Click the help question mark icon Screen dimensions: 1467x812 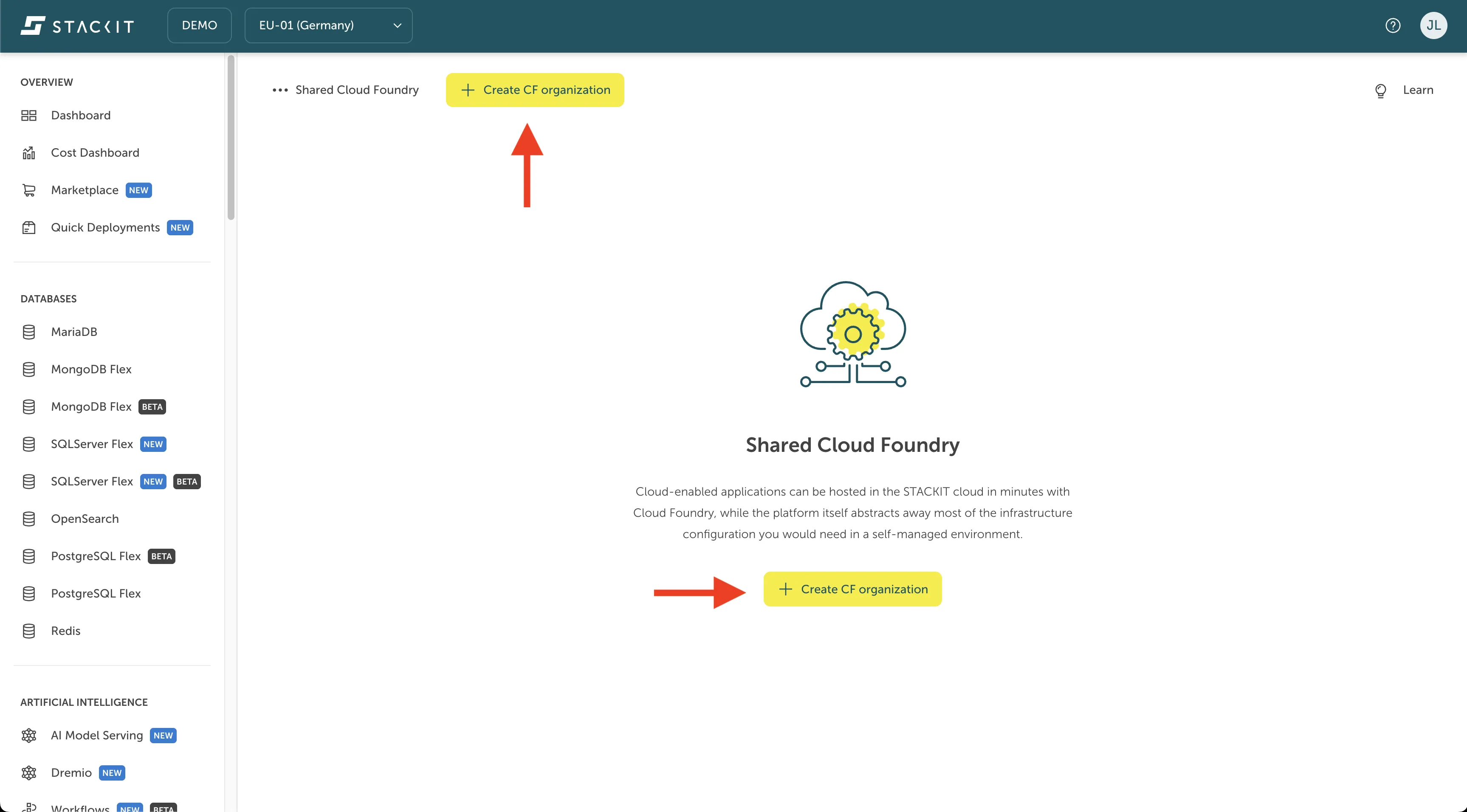(x=1393, y=25)
